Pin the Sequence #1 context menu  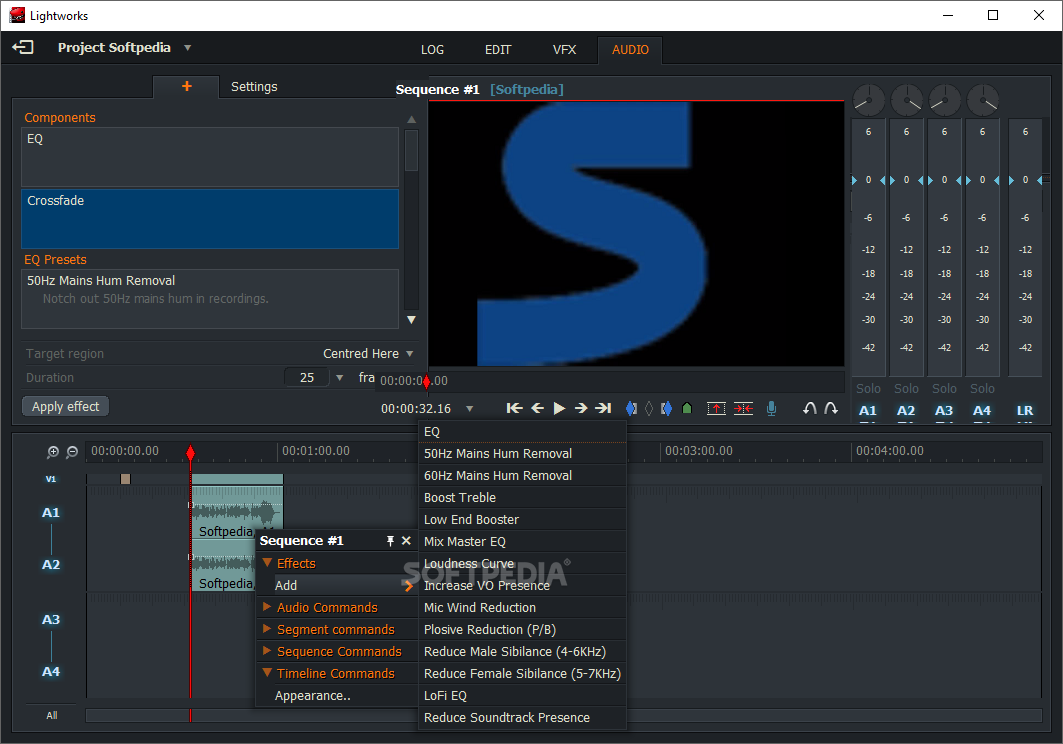point(390,541)
